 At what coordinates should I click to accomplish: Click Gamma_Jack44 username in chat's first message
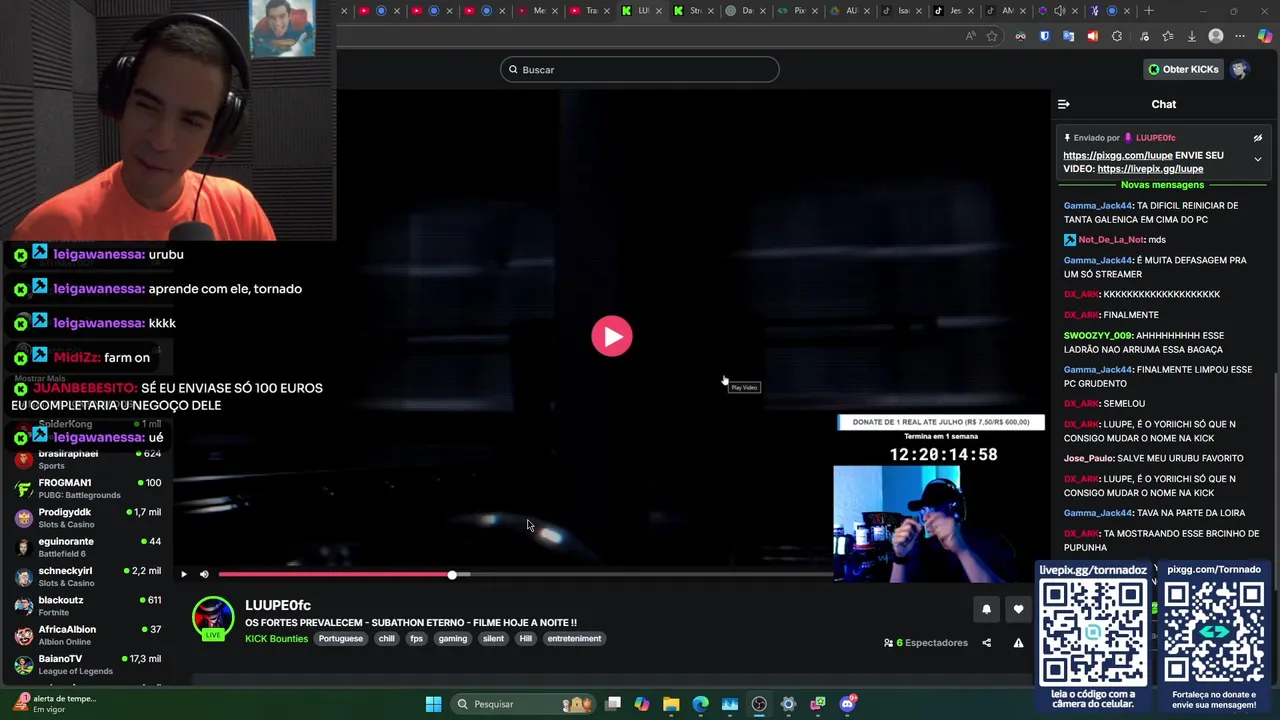[1098, 206]
